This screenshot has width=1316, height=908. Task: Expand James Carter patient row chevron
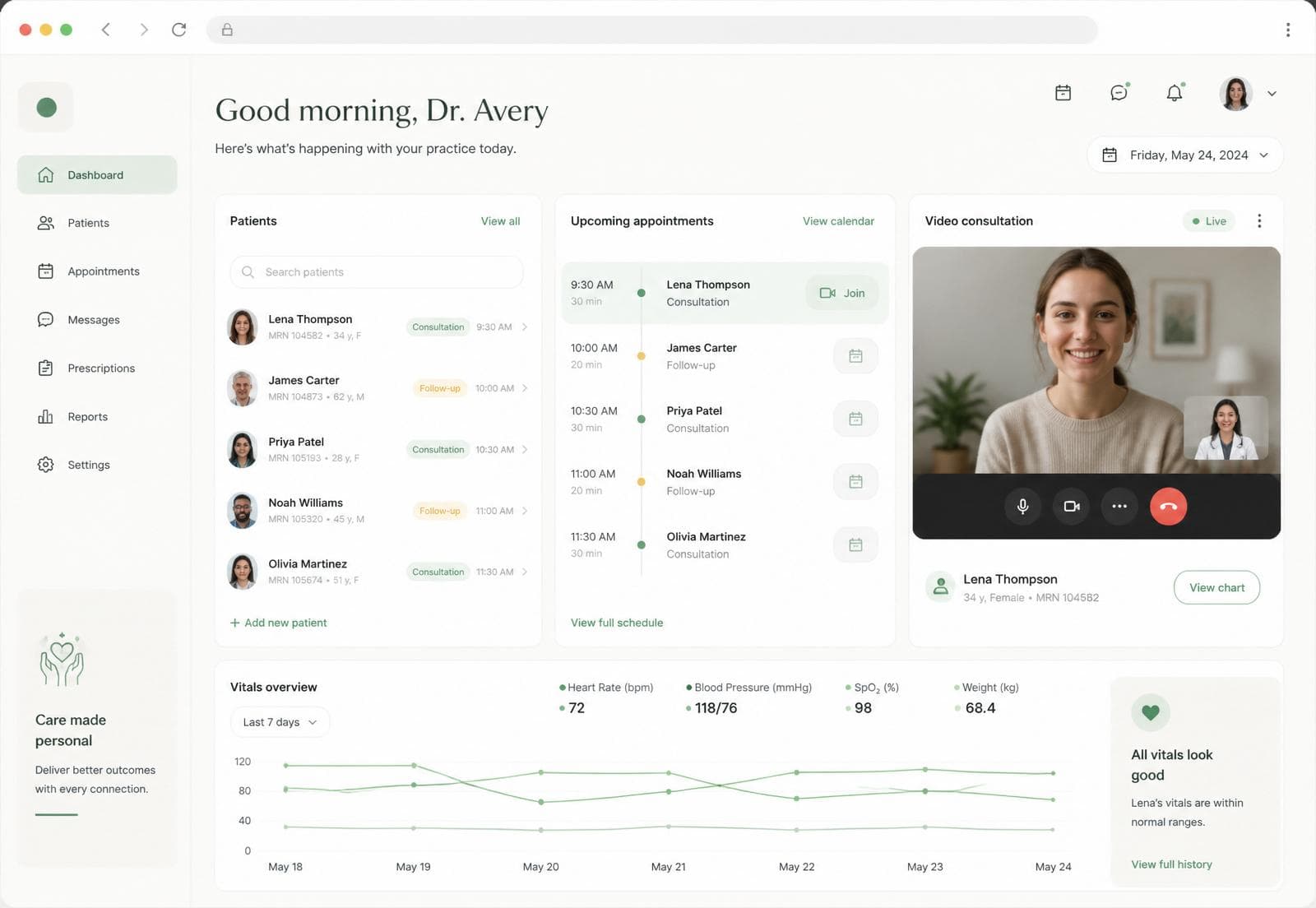525,388
